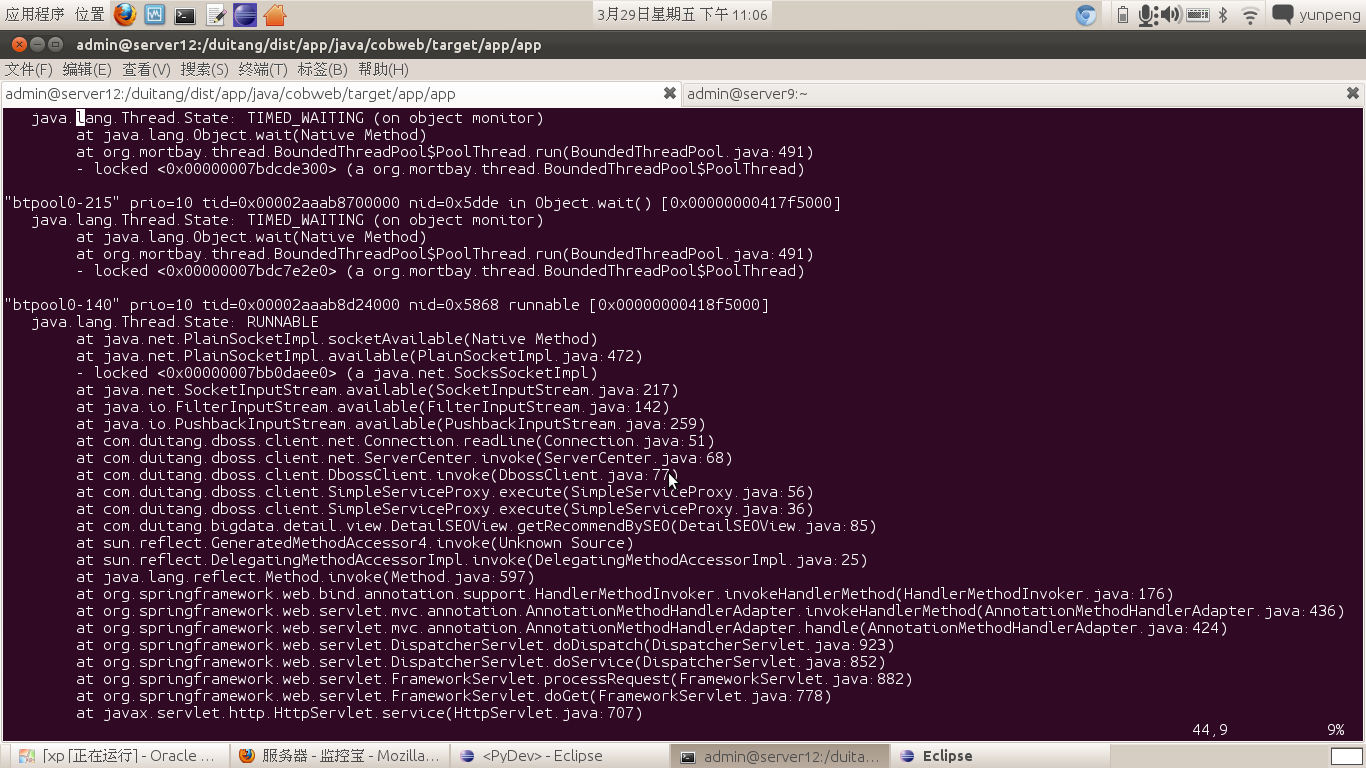Click the ServerCenter.invoke(ServerCenter.java:68) line
1366x768 pixels.
click(x=404, y=458)
